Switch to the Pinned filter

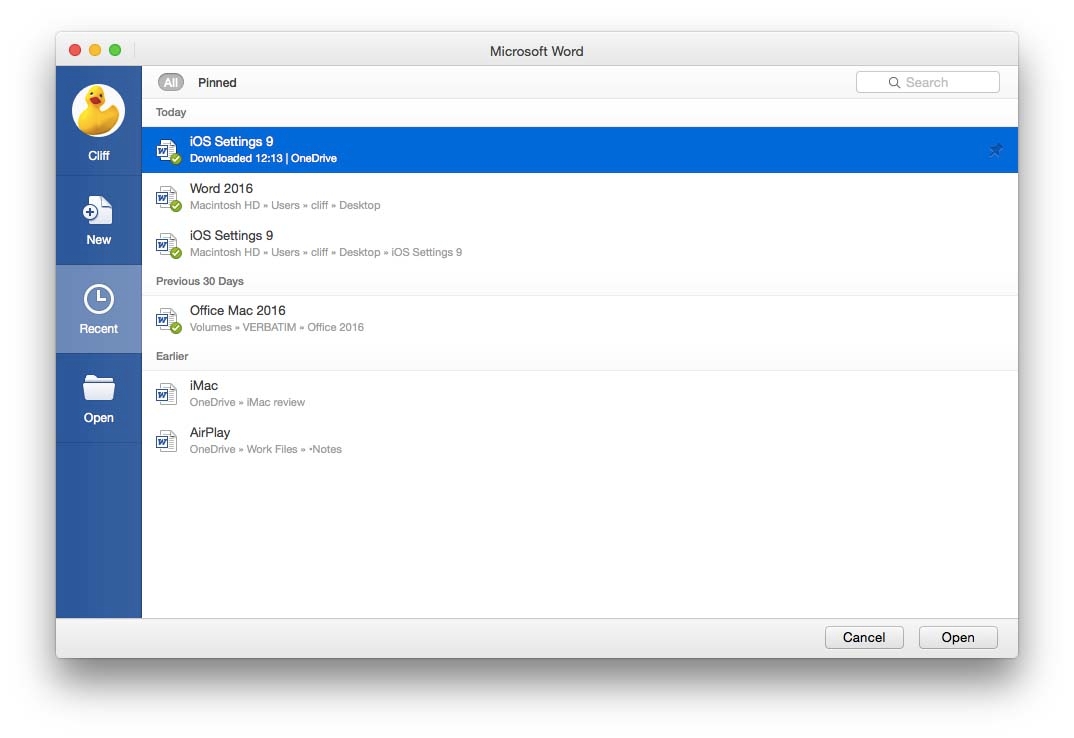coord(217,82)
